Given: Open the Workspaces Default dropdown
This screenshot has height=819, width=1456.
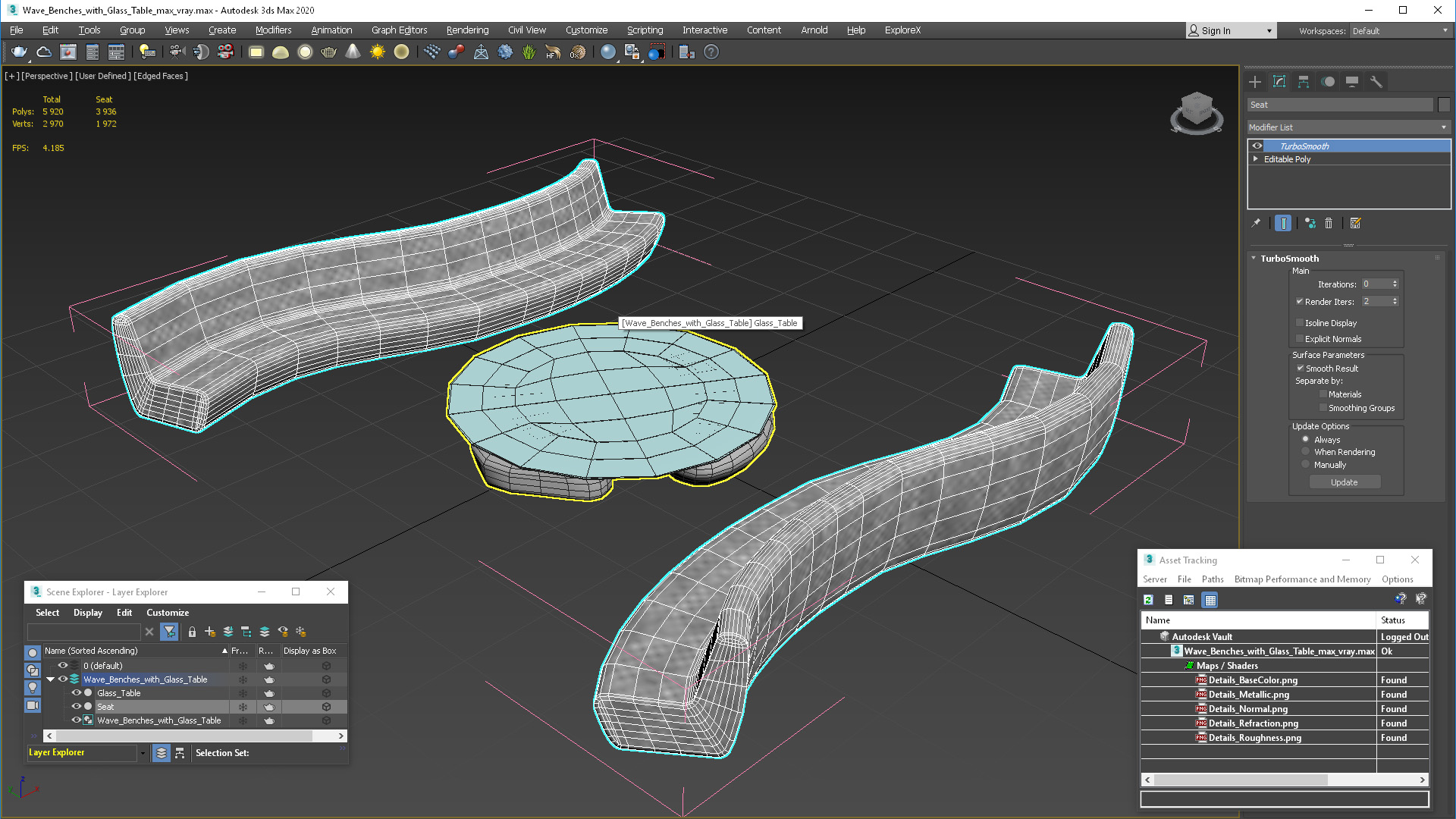Looking at the screenshot, I should point(1400,30).
